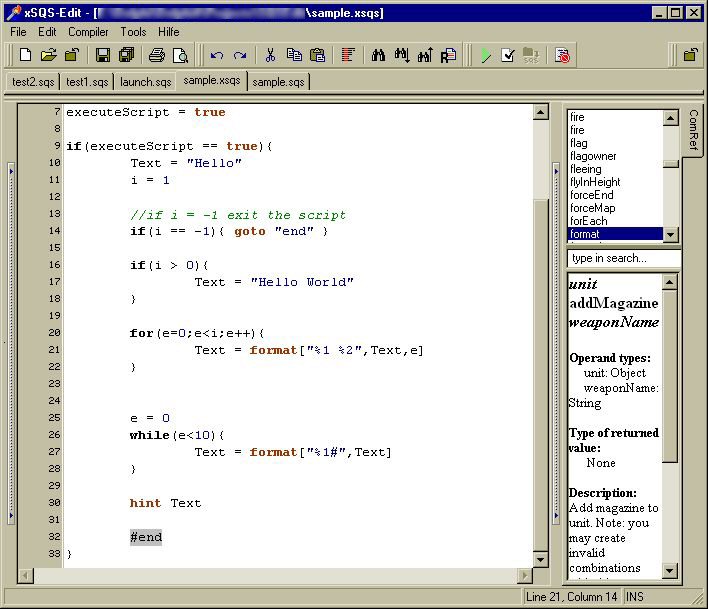Select 'forceMap' in the command list

[x=615, y=208]
